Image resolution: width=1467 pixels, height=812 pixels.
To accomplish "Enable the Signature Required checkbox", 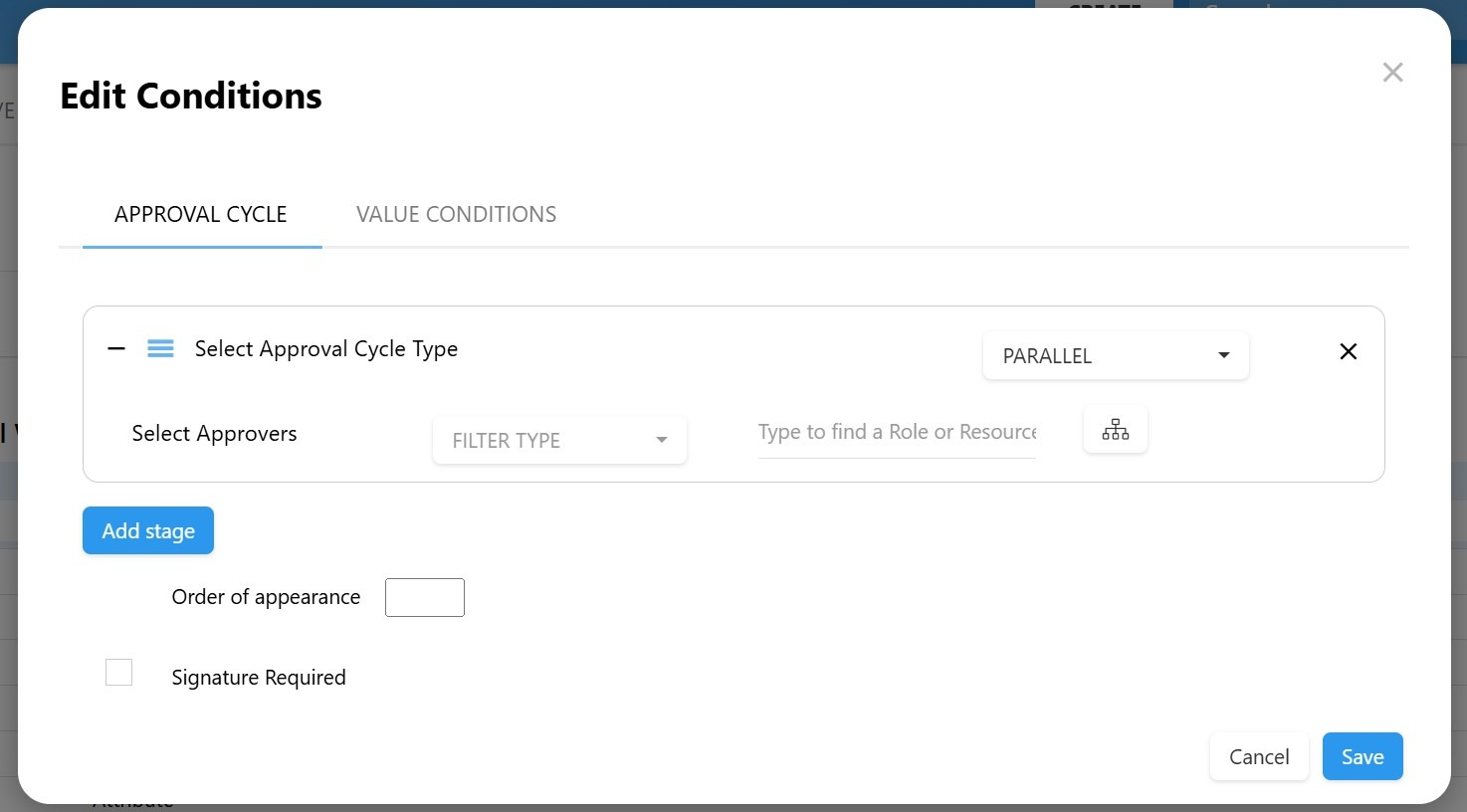I will 119,673.
